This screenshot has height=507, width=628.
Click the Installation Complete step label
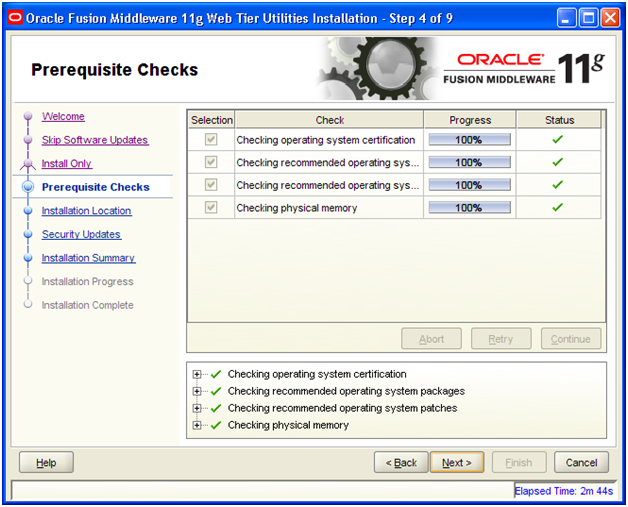coord(87,305)
